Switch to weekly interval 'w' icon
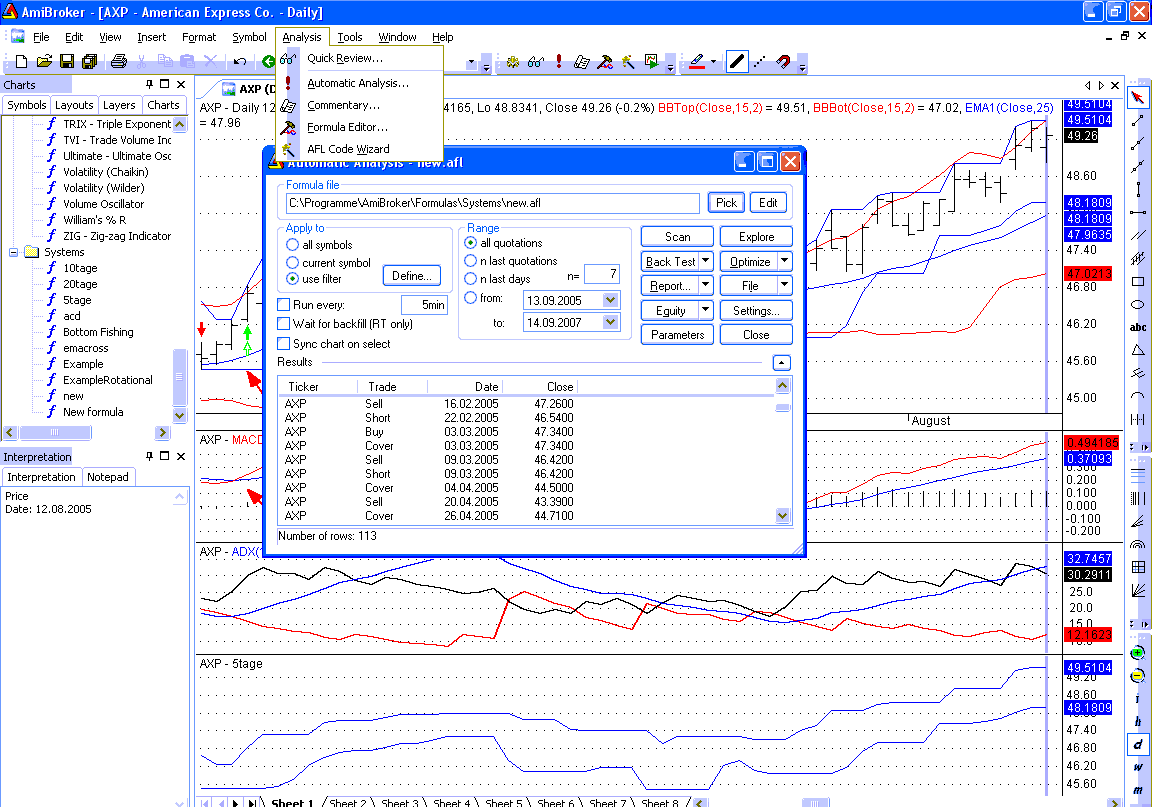Viewport: 1152px width, 807px height. [1138, 767]
